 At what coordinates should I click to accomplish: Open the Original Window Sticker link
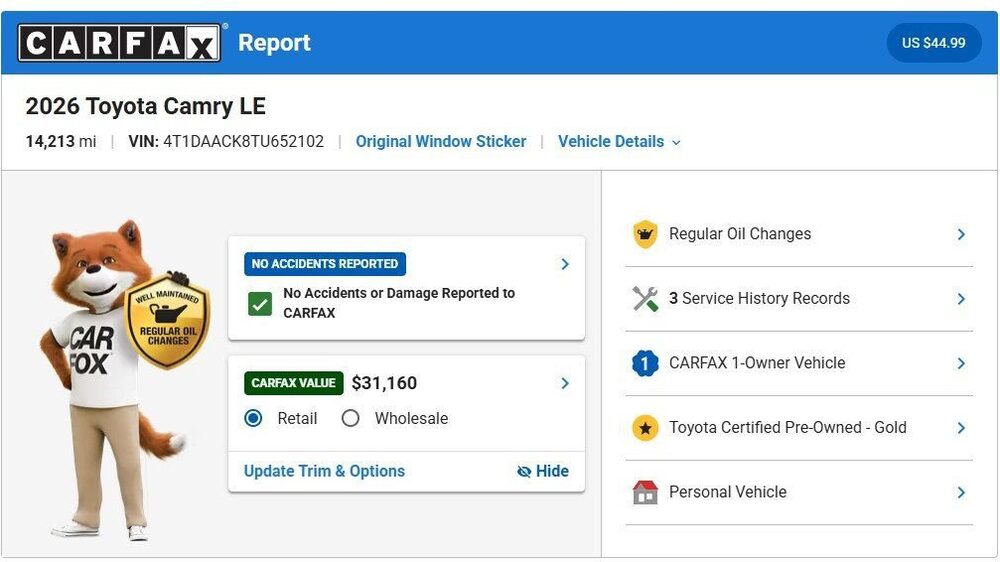pos(441,142)
